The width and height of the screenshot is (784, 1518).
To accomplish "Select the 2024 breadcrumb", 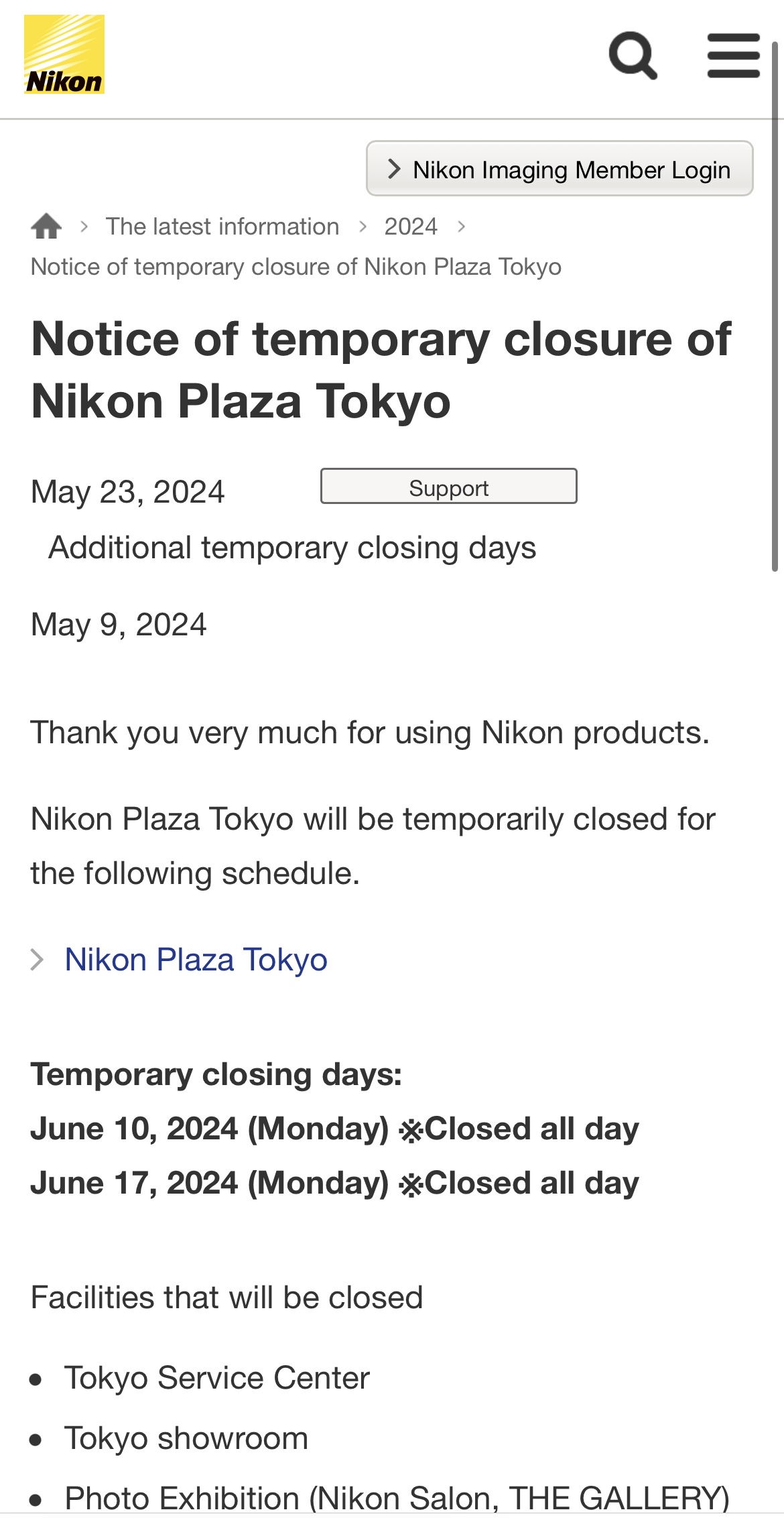I will (x=411, y=227).
